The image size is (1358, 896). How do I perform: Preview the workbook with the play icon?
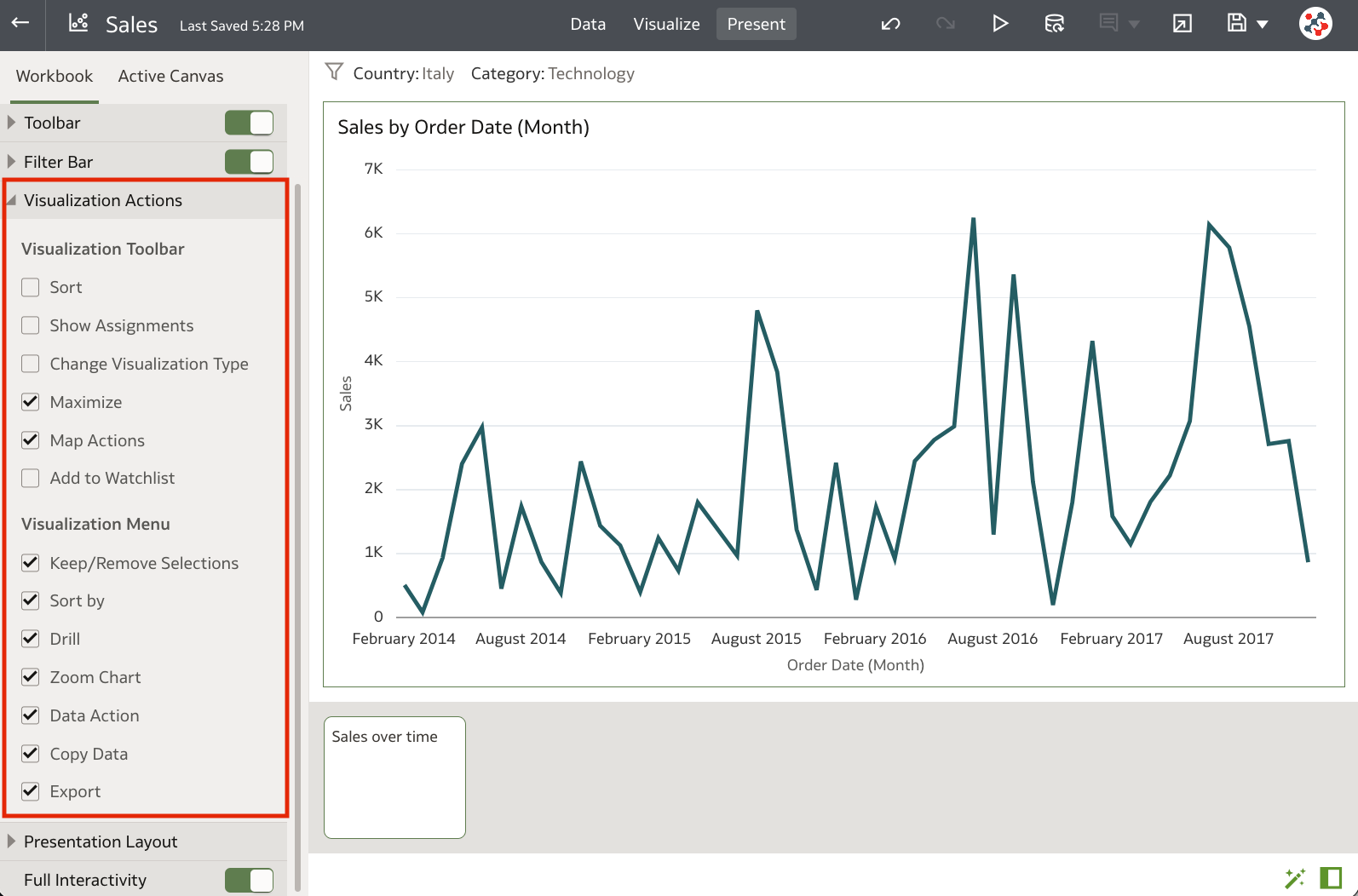tap(1000, 24)
